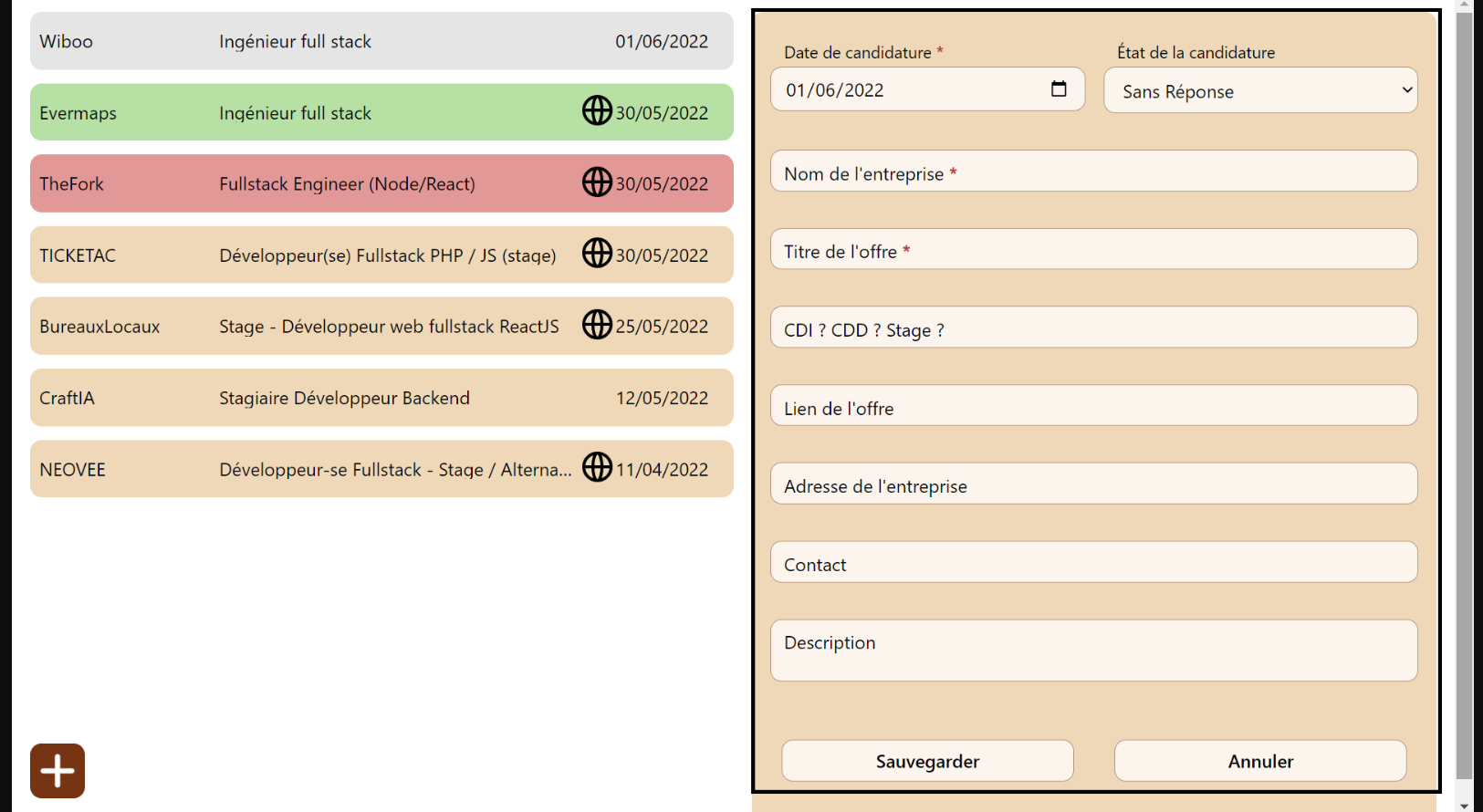
Task: Click the plus icon to add application
Action: click(57, 771)
